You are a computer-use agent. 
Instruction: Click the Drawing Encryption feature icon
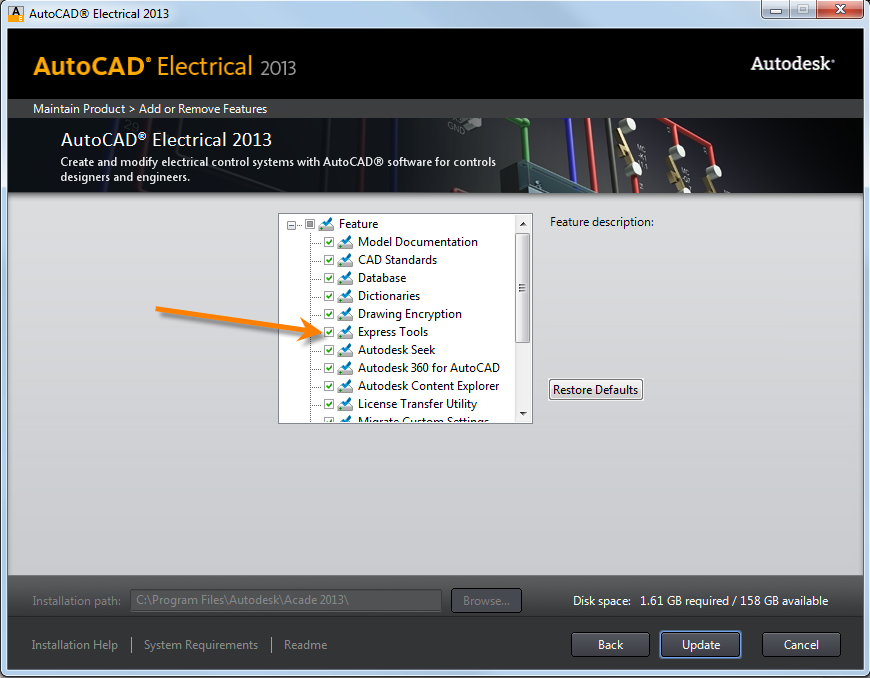345,314
